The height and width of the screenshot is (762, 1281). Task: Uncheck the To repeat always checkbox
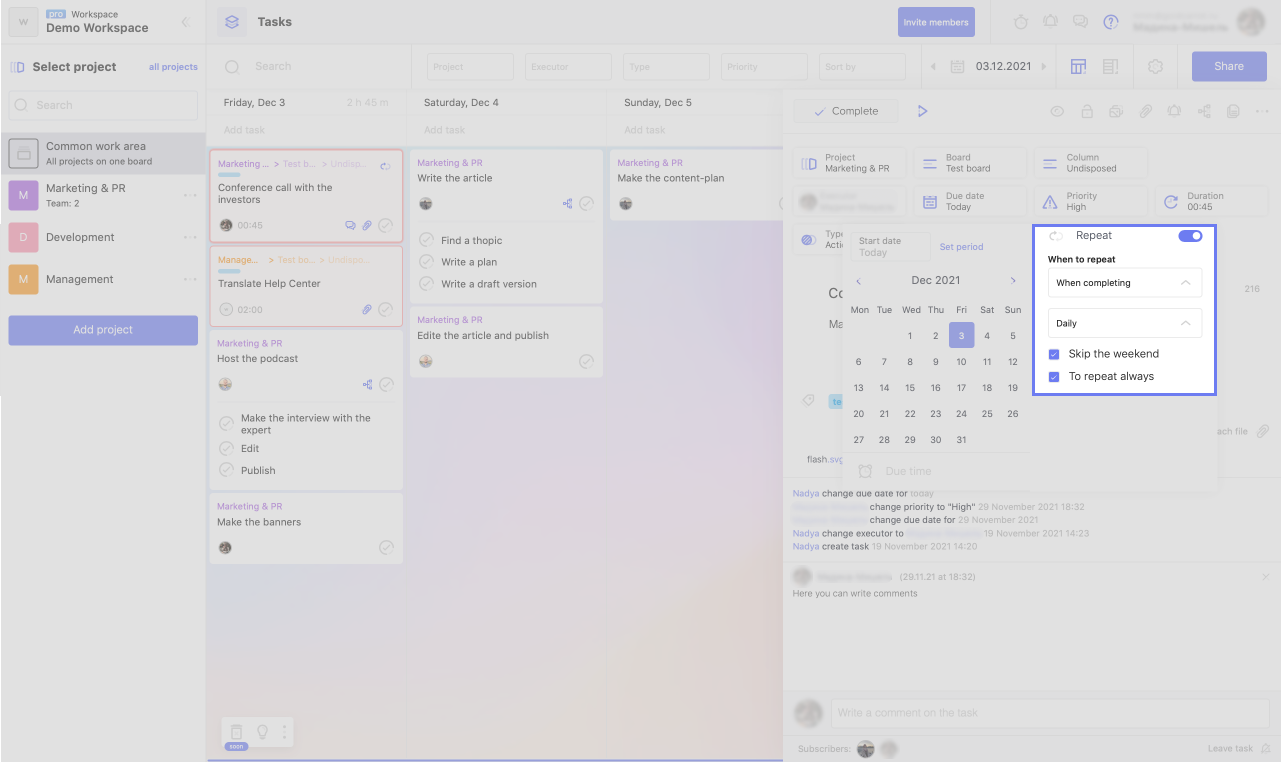pos(1054,377)
